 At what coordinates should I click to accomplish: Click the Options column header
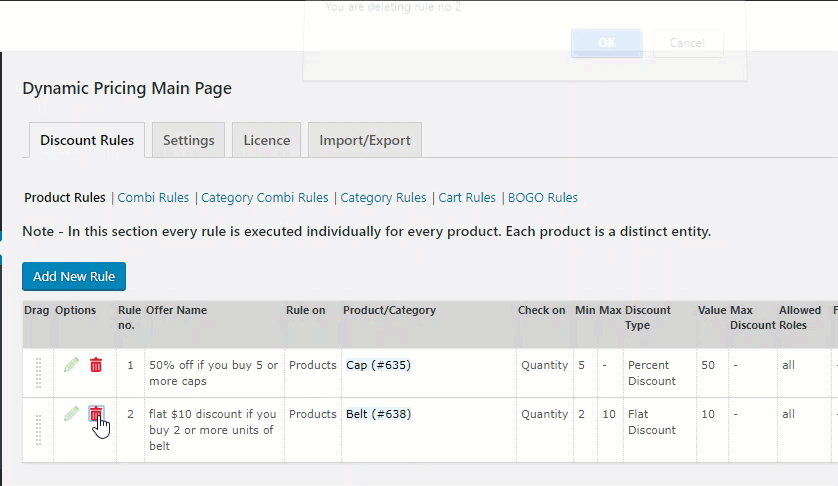(x=75, y=310)
